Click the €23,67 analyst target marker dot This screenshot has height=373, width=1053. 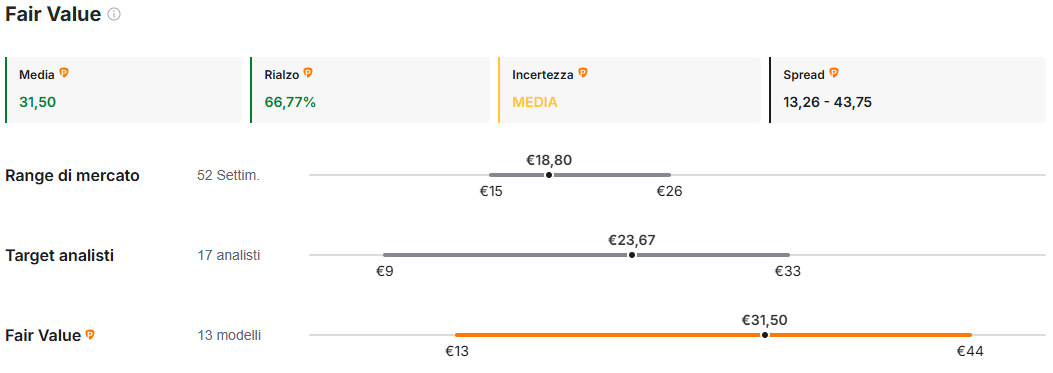click(x=631, y=255)
